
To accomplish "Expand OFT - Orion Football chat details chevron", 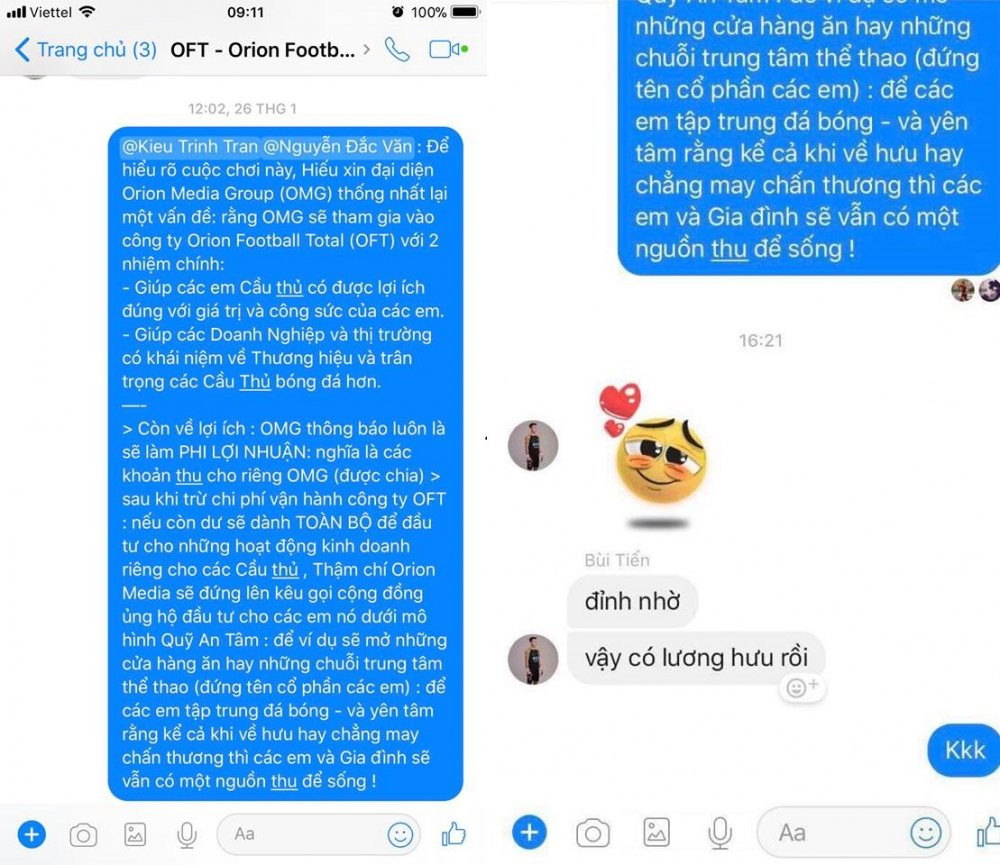I will (366, 49).
